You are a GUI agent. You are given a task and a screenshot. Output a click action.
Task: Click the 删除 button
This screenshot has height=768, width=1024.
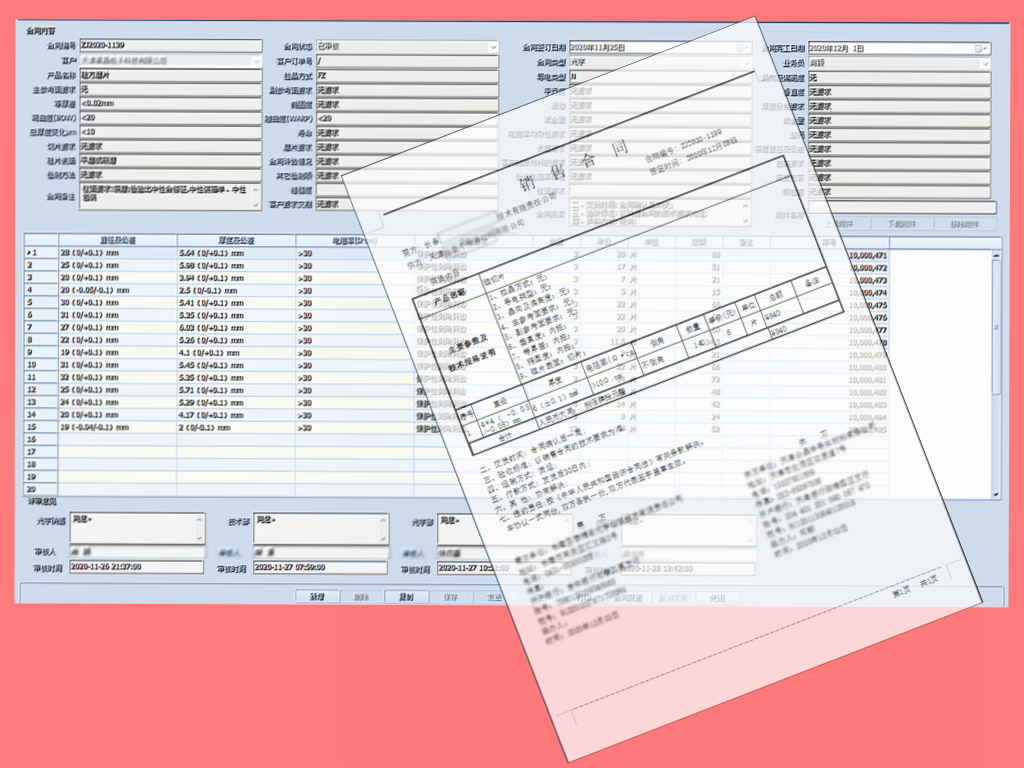coord(362,596)
